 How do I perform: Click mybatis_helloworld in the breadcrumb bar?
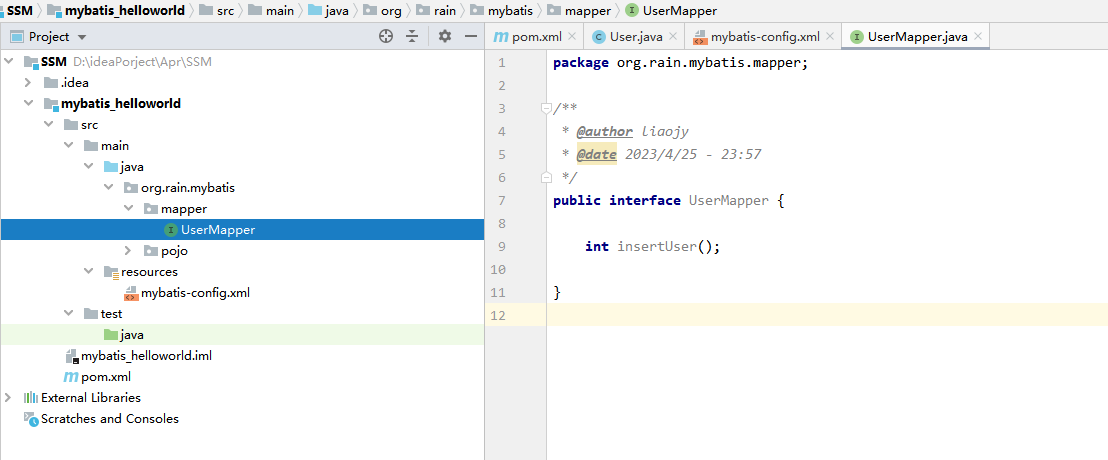click(x=125, y=11)
